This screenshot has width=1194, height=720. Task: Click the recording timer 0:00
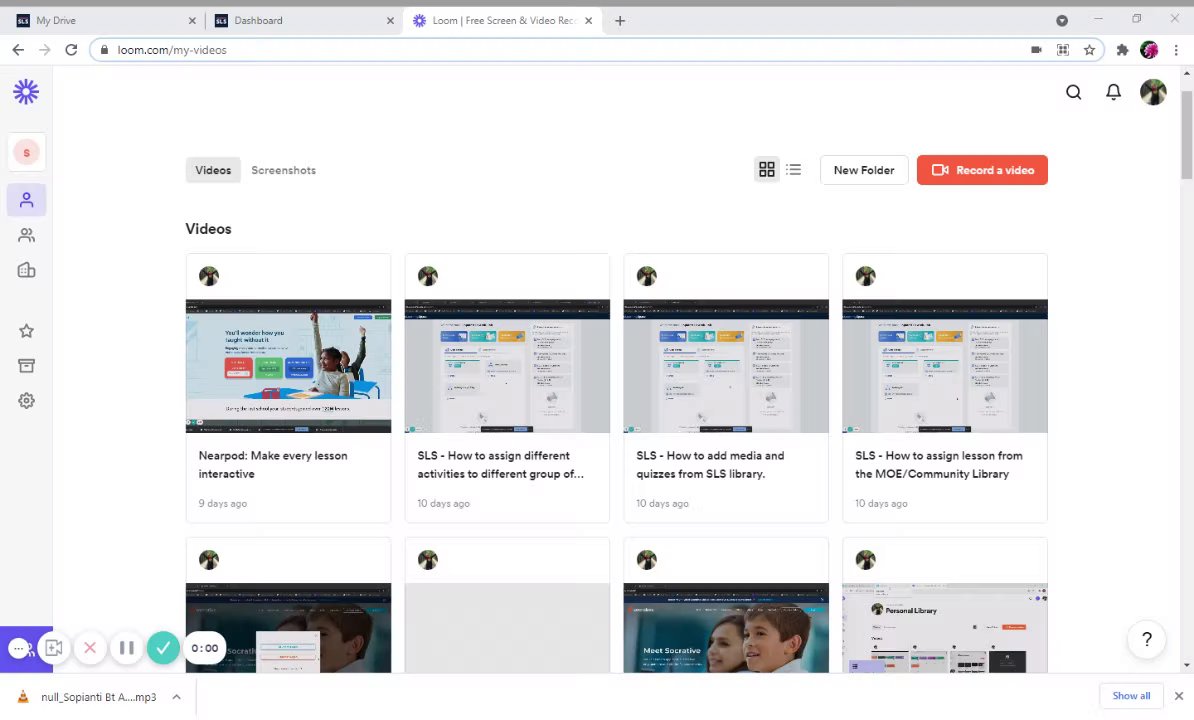(204, 648)
